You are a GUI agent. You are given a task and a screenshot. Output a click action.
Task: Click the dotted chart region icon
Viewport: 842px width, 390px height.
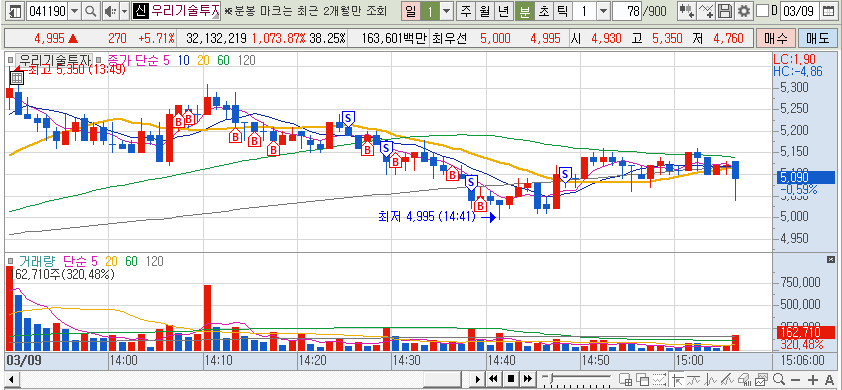point(659,379)
